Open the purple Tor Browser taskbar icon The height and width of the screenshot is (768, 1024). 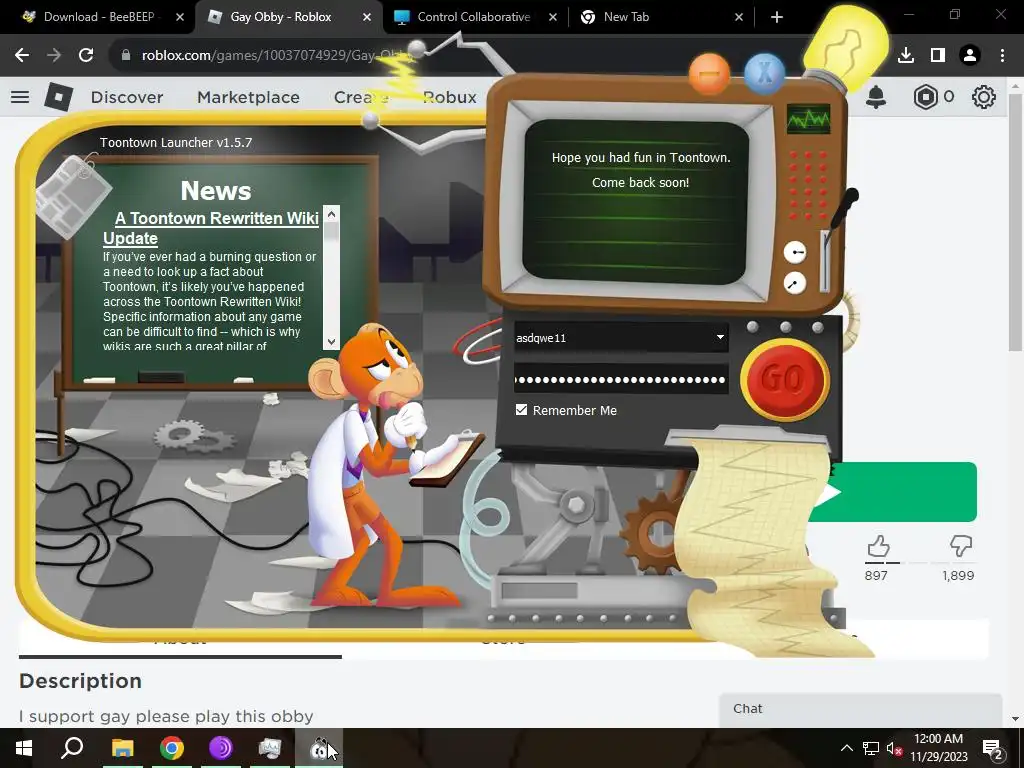(x=221, y=748)
